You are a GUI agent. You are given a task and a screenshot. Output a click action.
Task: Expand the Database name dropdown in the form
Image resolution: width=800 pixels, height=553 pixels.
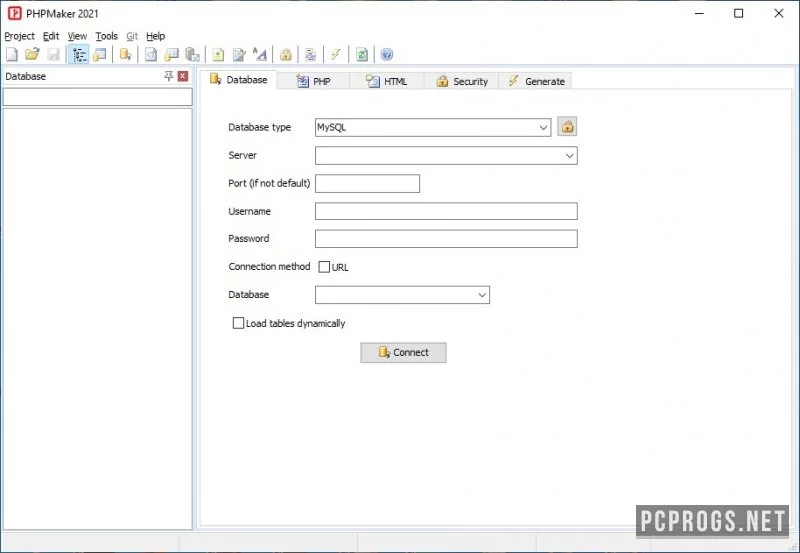pos(482,295)
